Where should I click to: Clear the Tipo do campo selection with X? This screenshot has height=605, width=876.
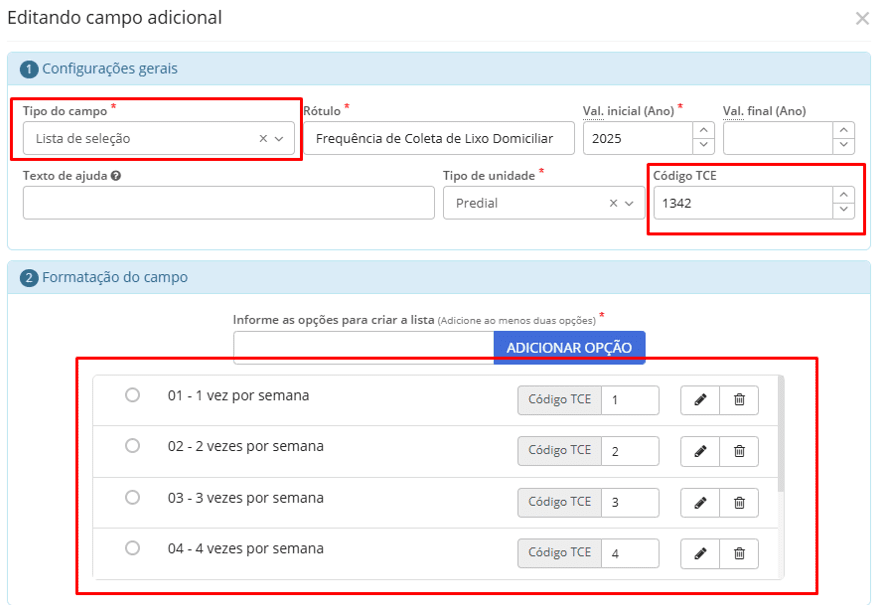tap(263, 139)
